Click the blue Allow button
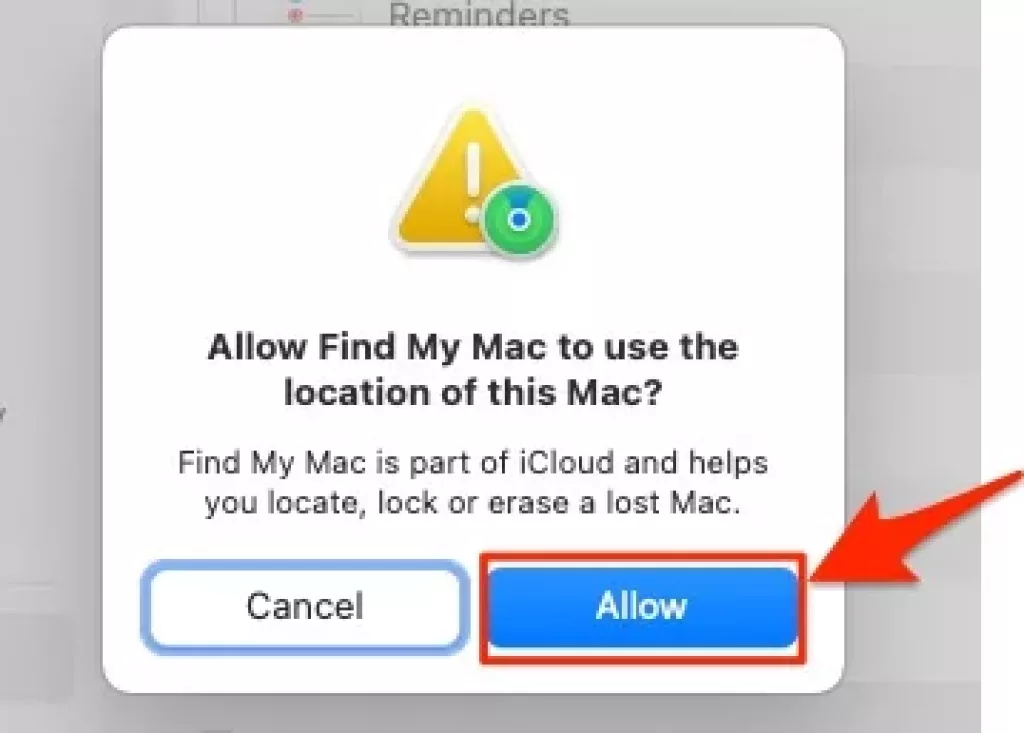 pos(643,607)
